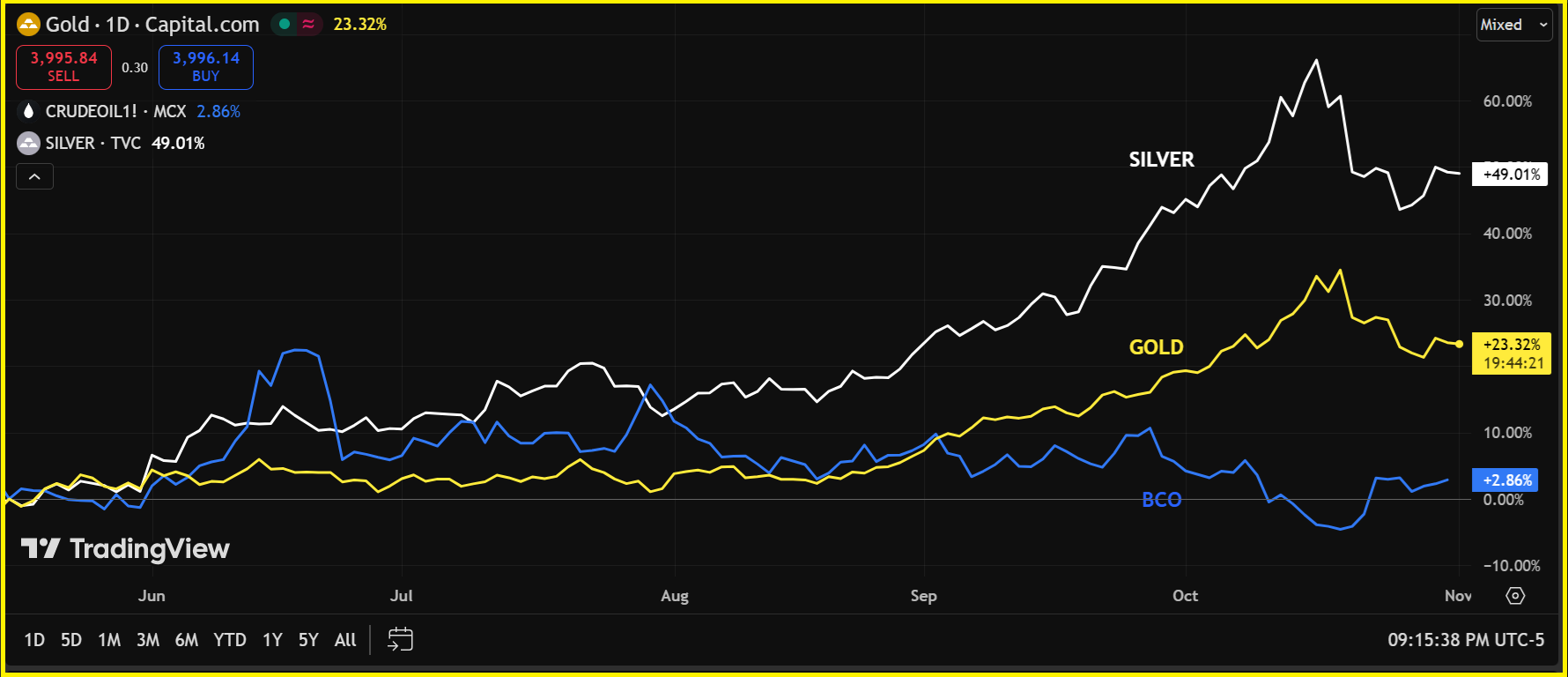The width and height of the screenshot is (1568, 677).
Task: Collapse the legend with the chevron button
Action: pyautogui.click(x=34, y=177)
